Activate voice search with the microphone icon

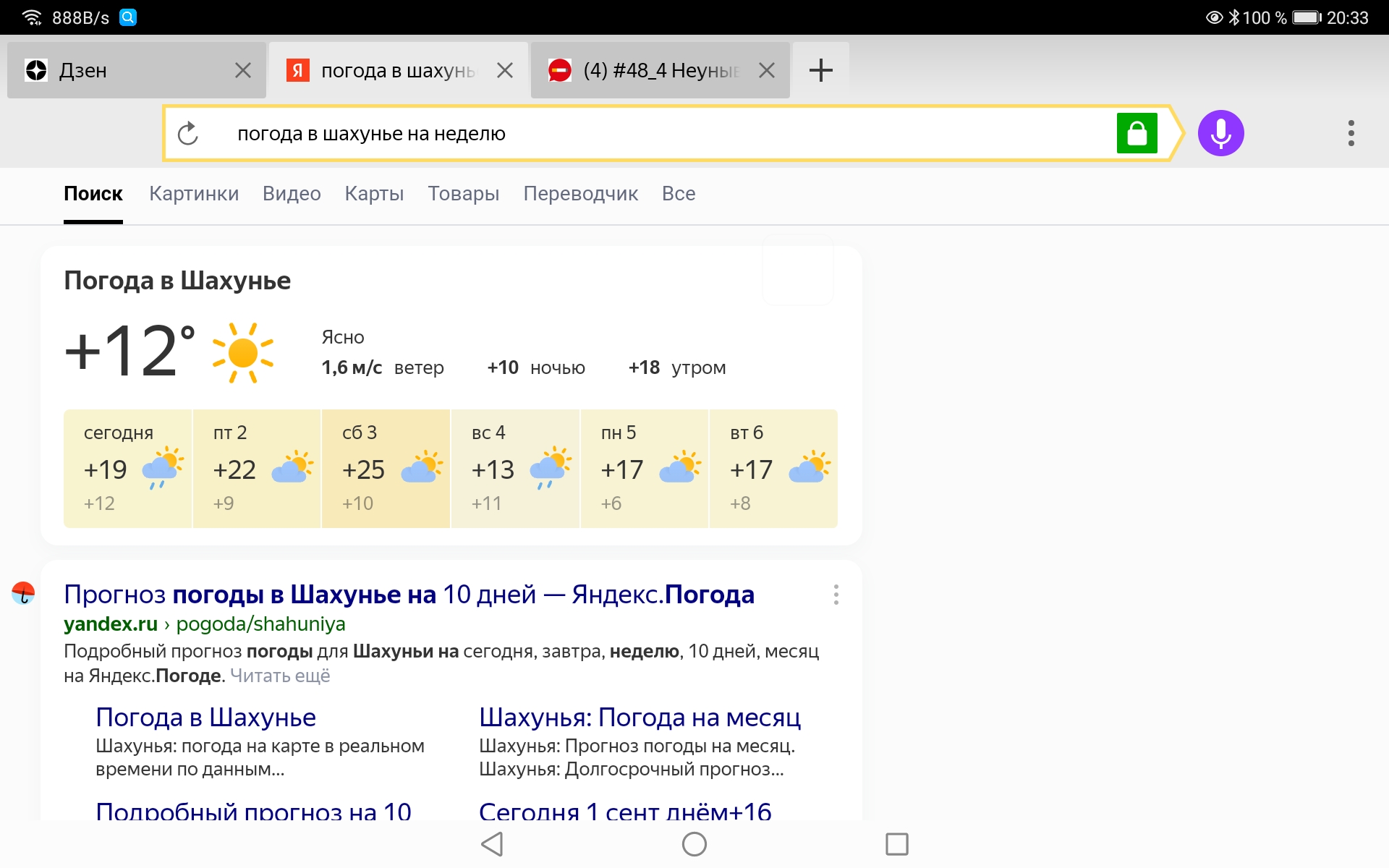tap(1220, 133)
